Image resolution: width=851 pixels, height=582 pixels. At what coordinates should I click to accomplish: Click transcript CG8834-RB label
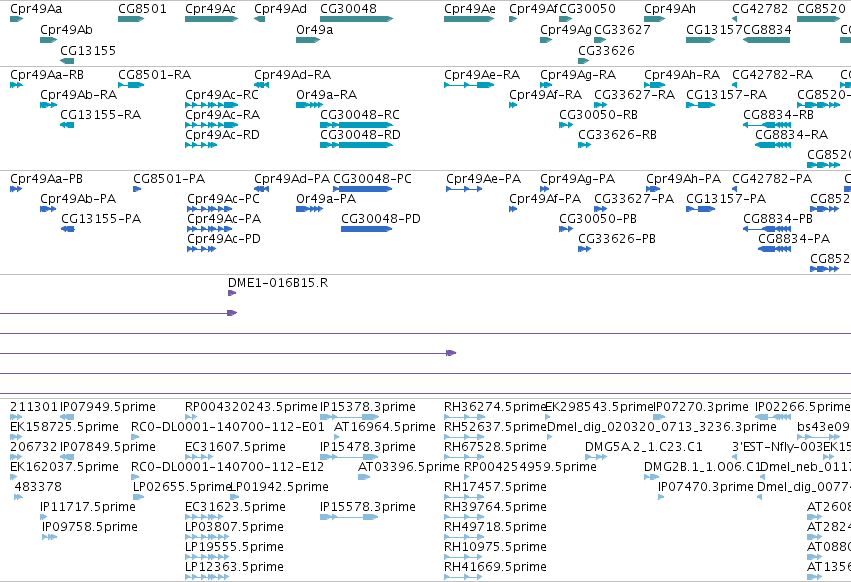point(778,115)
